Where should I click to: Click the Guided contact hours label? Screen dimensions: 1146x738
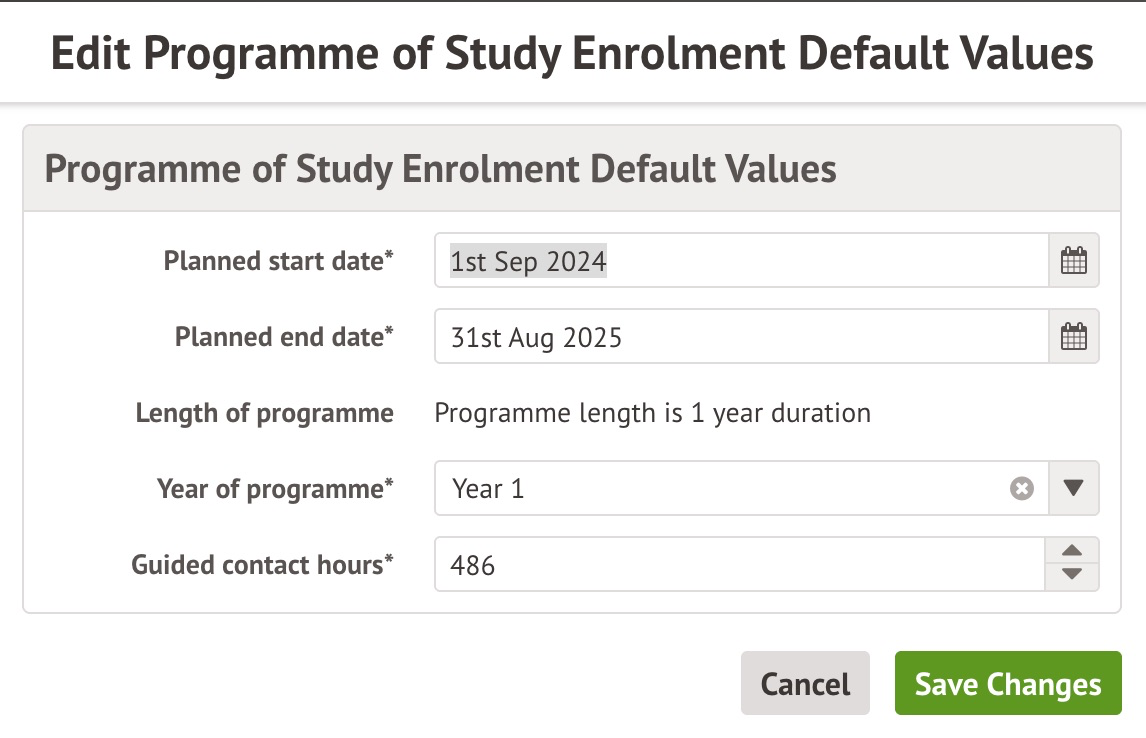pyautogui.click(x=262, y=565)
